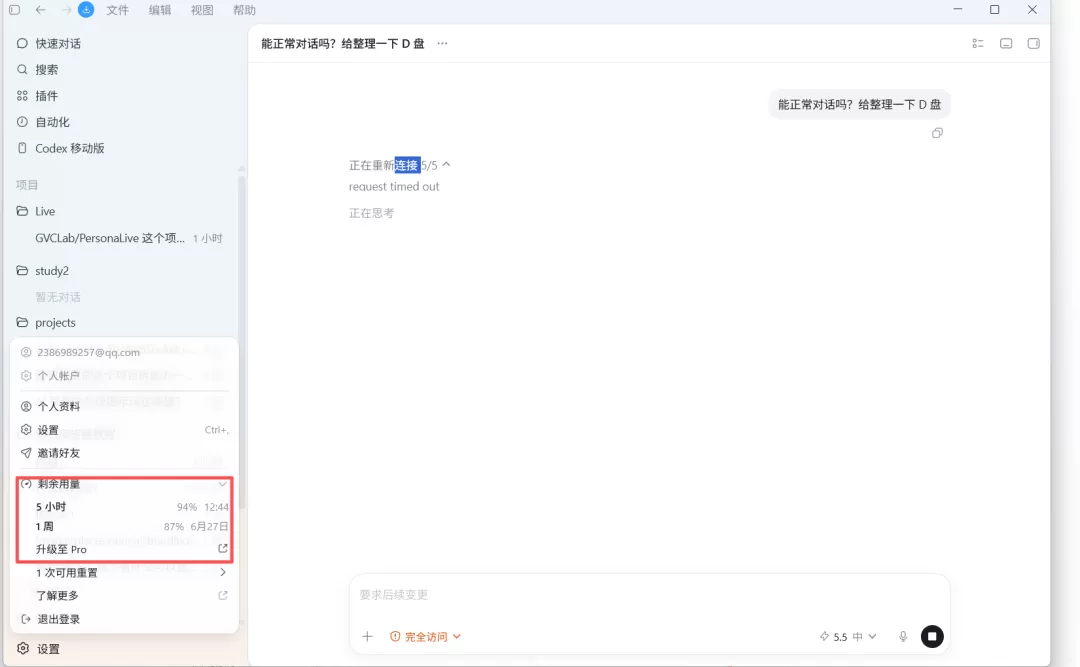Open conversation title more options (…)

(442, 43)
